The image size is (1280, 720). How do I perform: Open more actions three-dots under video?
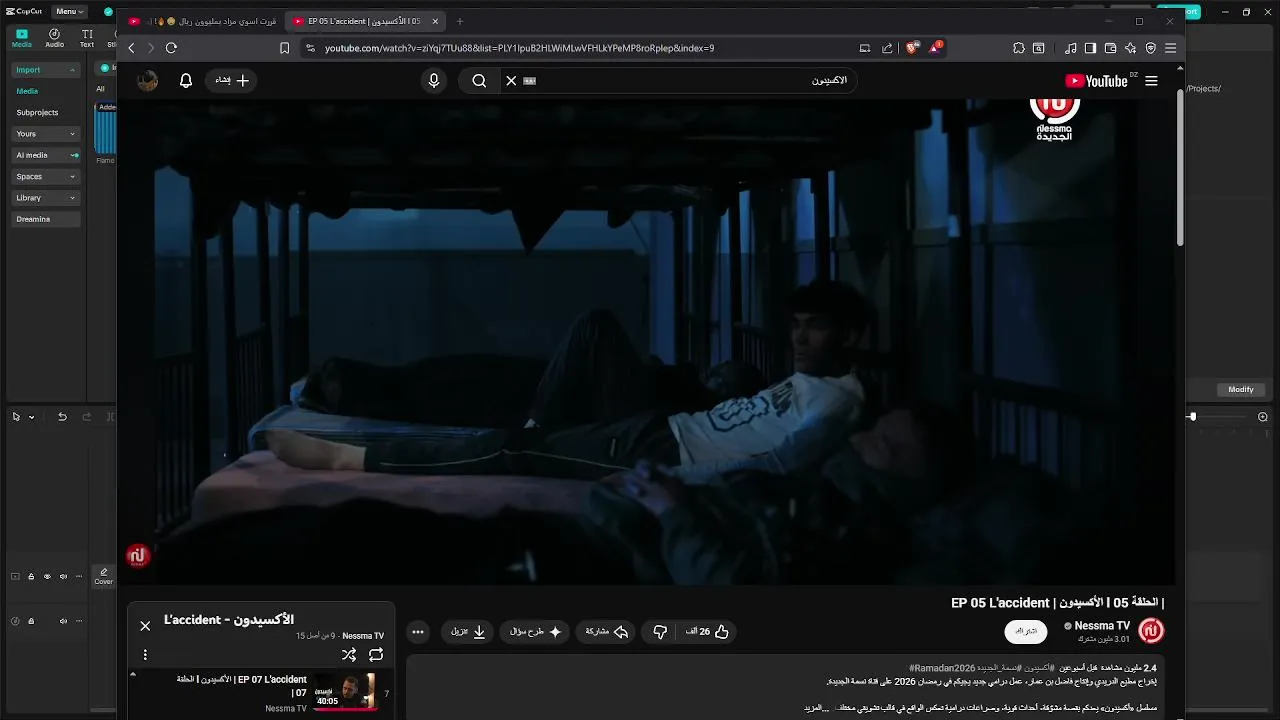point(418,632)
